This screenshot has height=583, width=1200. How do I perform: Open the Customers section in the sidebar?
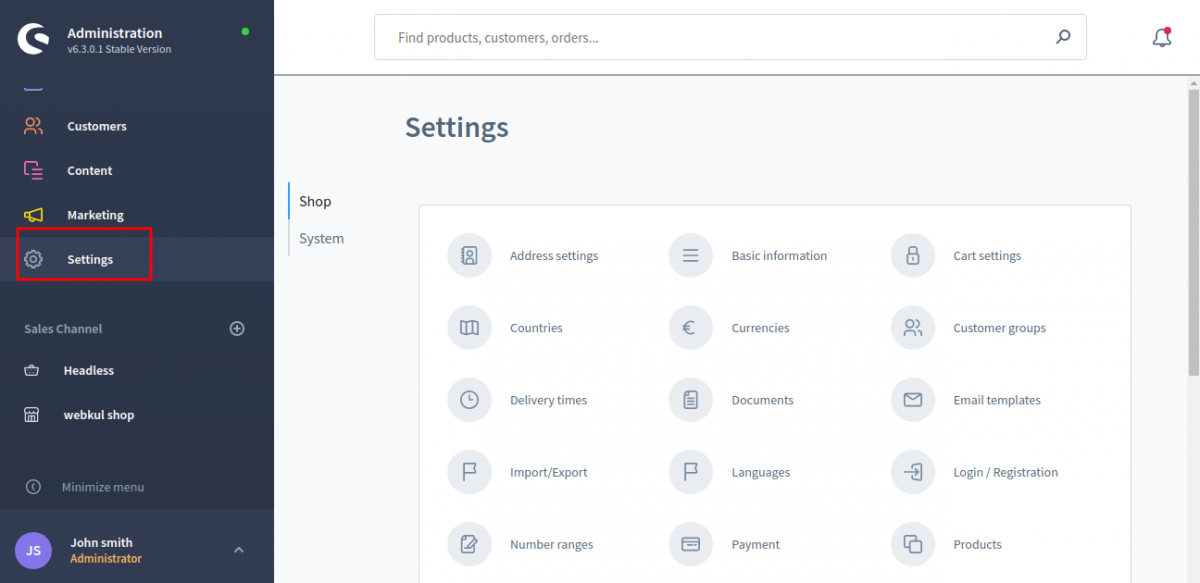click(96, 126)
